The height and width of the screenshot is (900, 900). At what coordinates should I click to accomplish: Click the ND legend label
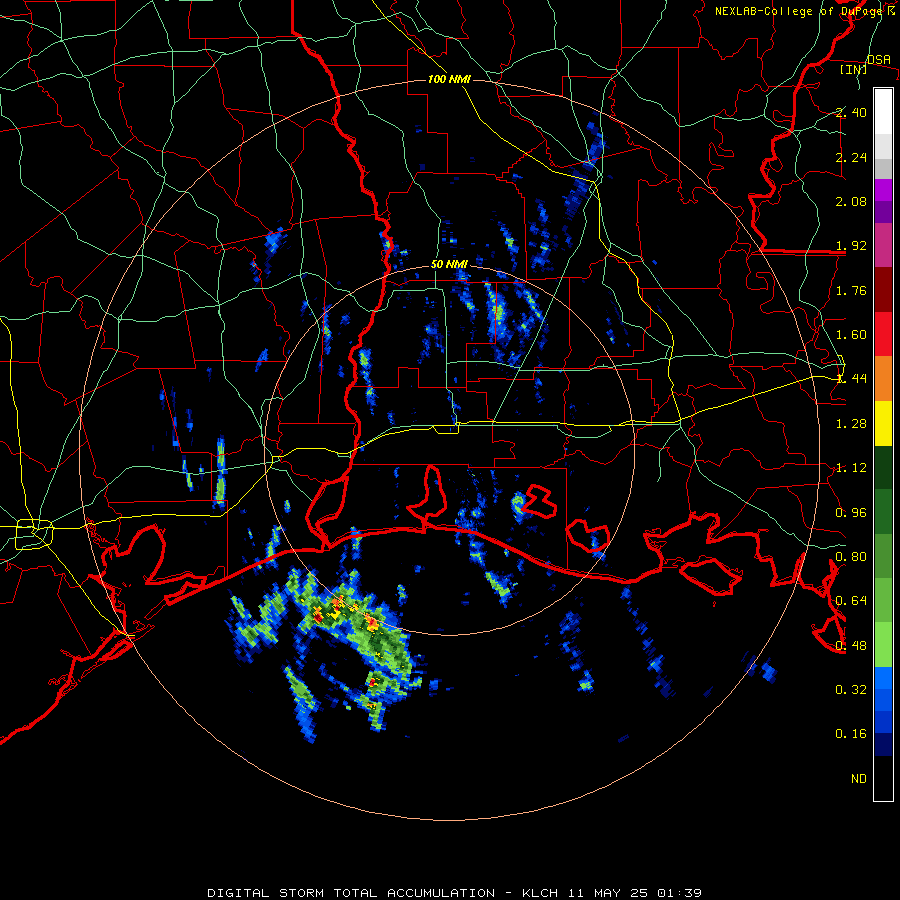pos(859,779)
